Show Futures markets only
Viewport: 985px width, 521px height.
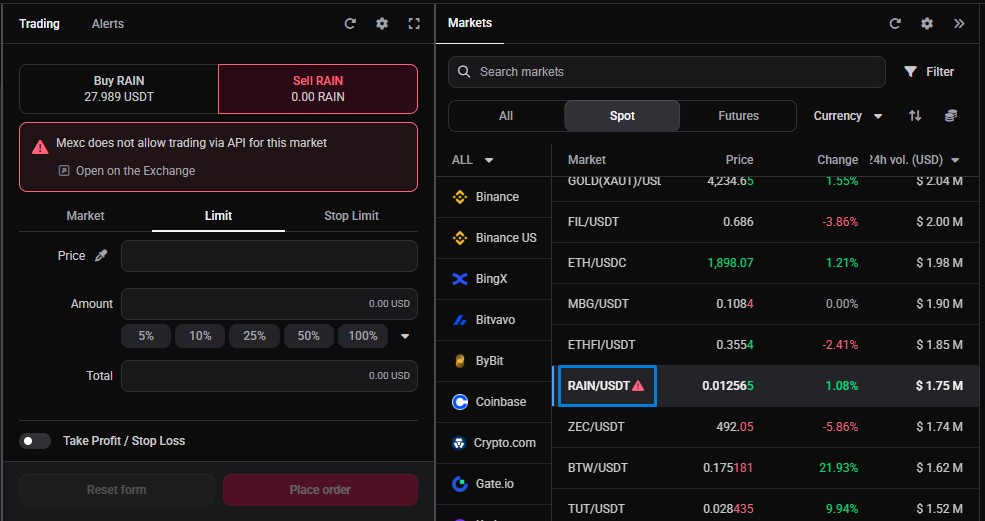738,116
